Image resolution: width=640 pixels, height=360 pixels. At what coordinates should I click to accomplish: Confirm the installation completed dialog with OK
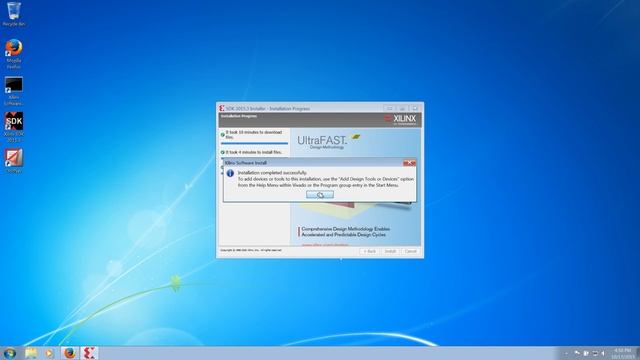(x=320, y=195)
